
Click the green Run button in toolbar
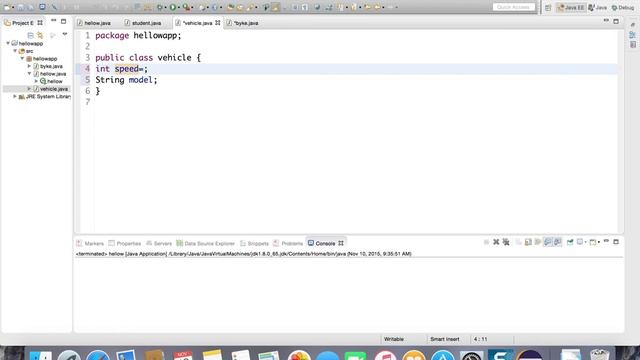(173, 7)
